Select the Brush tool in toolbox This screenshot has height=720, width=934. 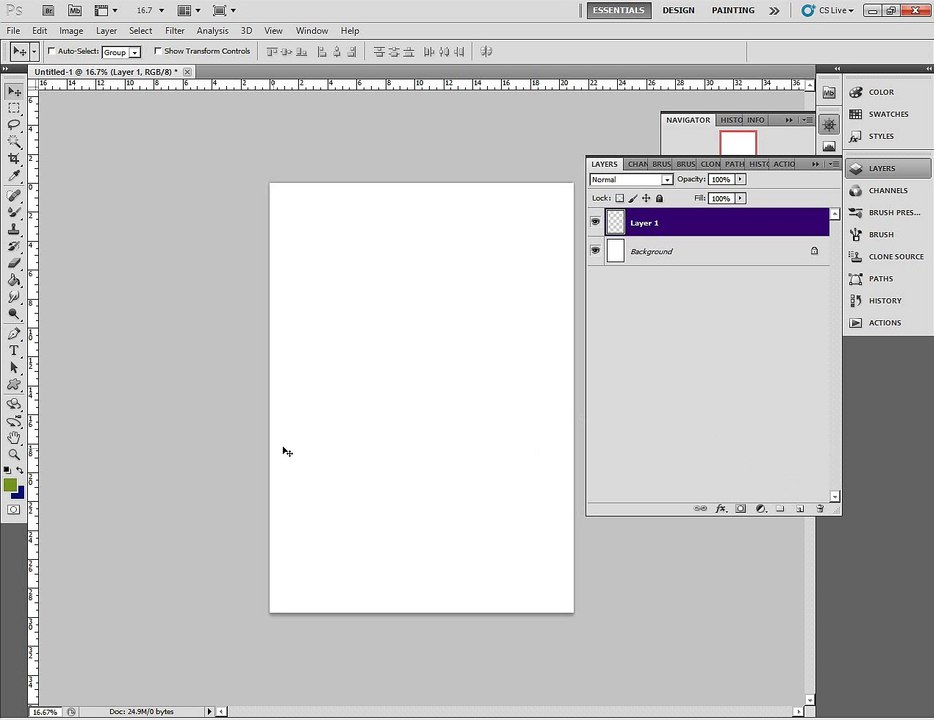click(x=14, y=212)
